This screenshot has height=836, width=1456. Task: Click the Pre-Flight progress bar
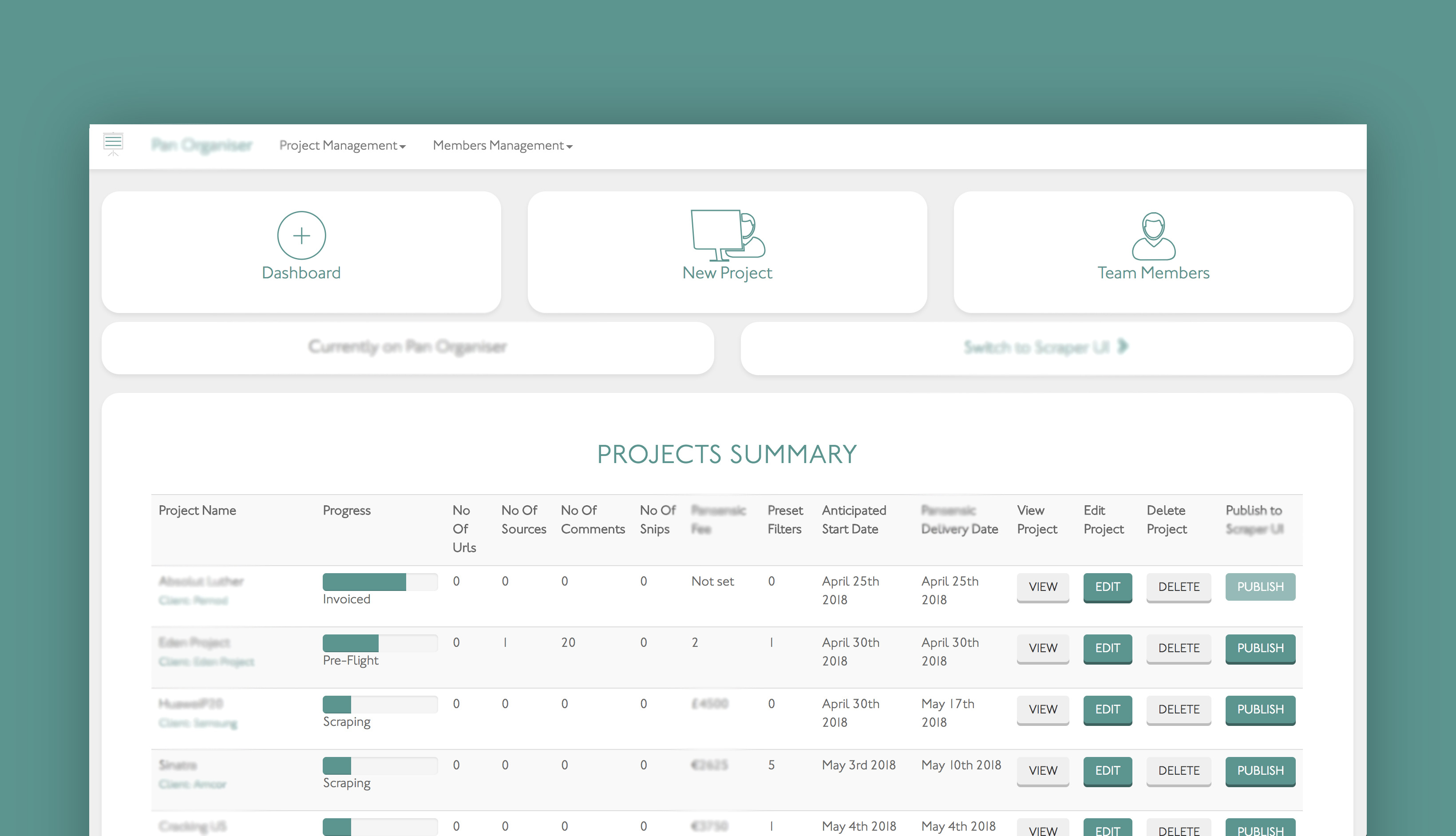click(x=380, y=643)
